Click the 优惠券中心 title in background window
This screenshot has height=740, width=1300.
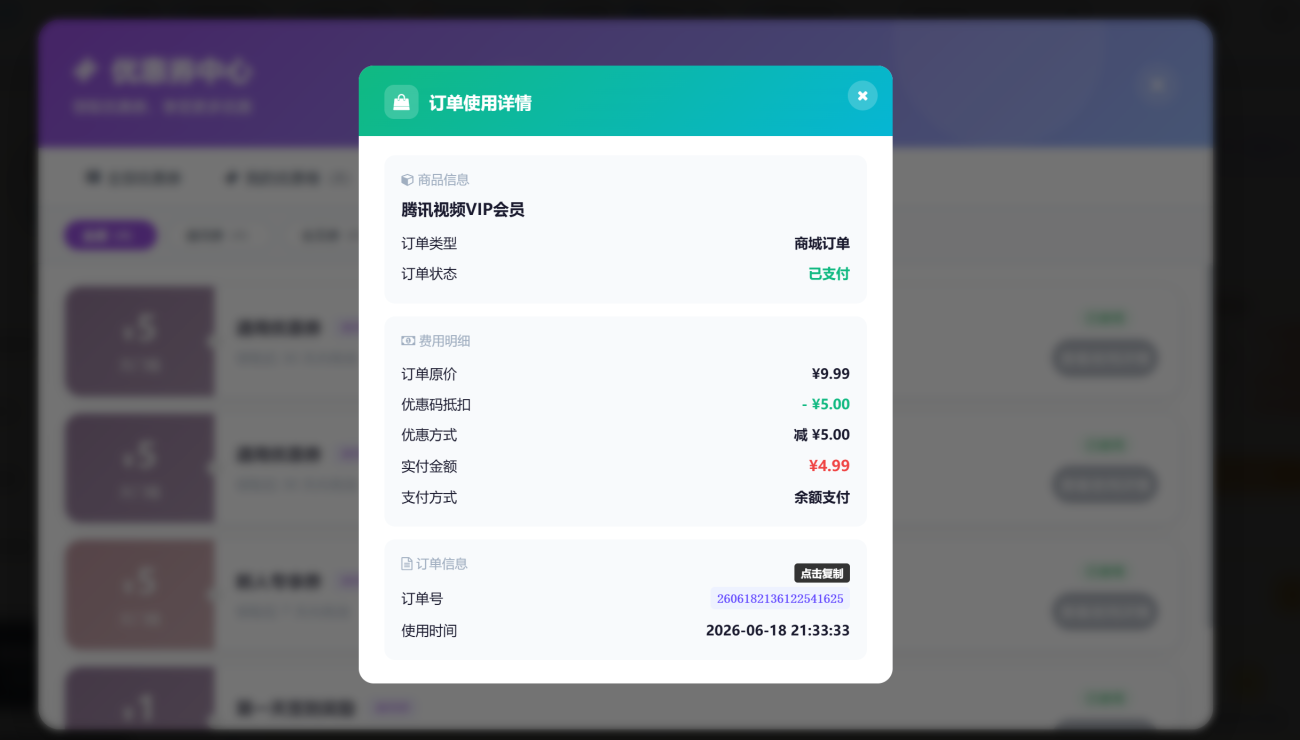pyautogui.click(x=180, y=71)
